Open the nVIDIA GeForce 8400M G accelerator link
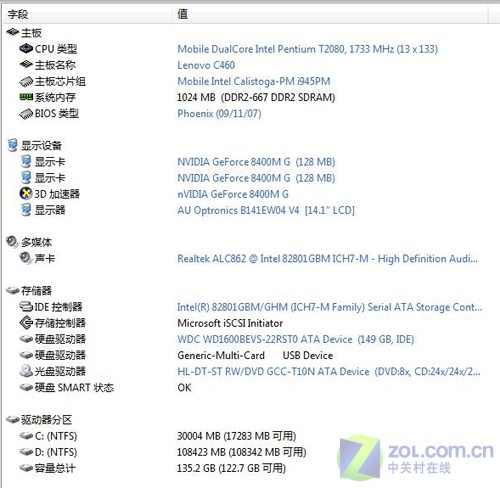 click(233, 194)
